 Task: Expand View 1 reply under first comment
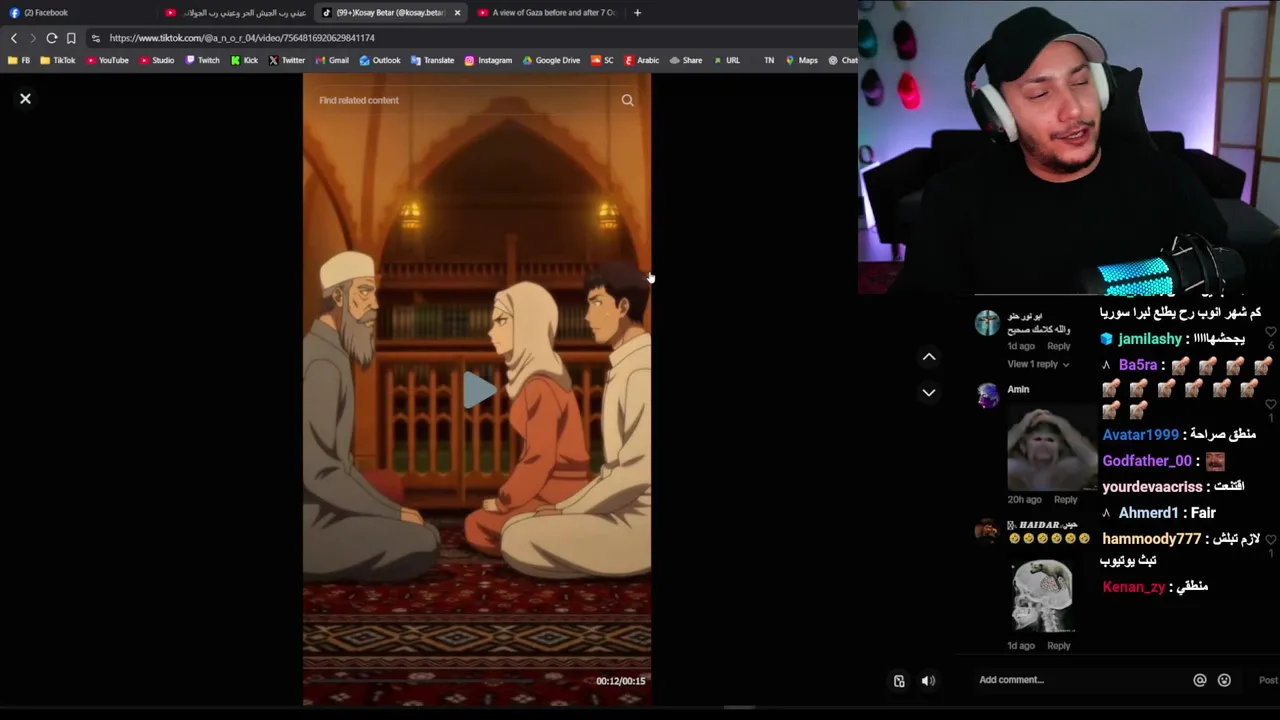click(x=1038, y=364)
